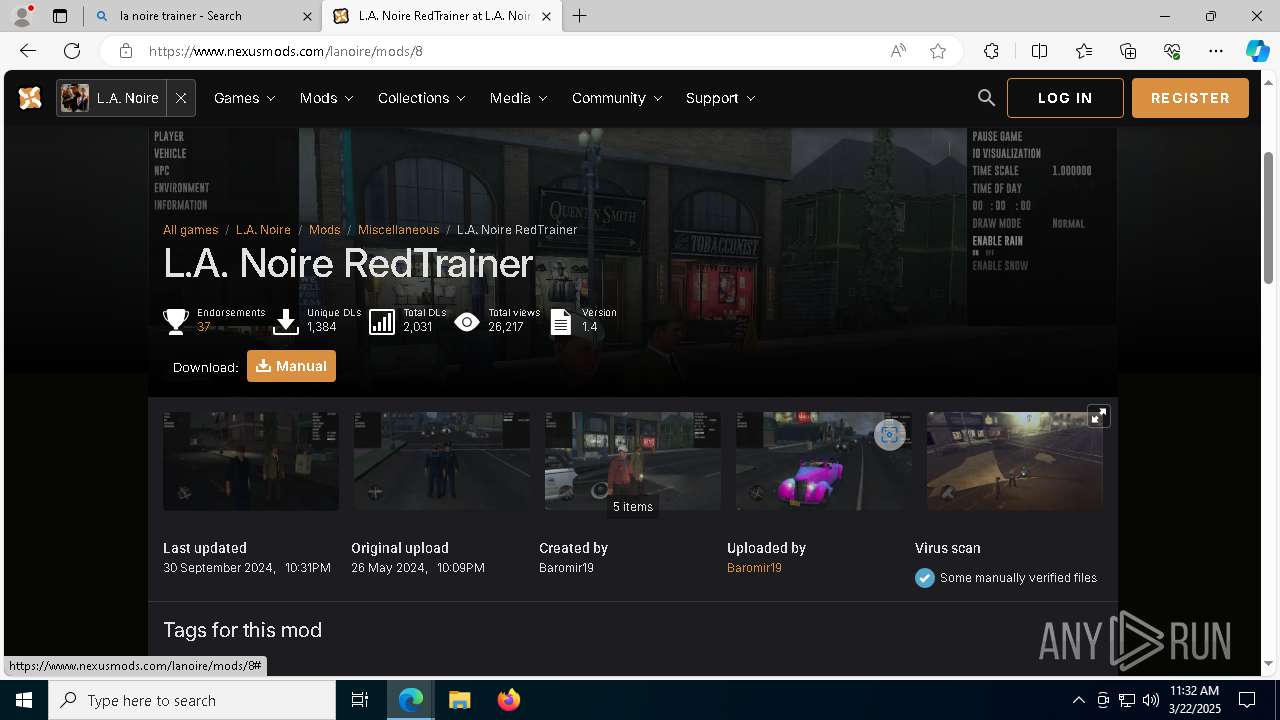
Task: Activate Read aloud in address bar
Action: click(x=898, y=51)
